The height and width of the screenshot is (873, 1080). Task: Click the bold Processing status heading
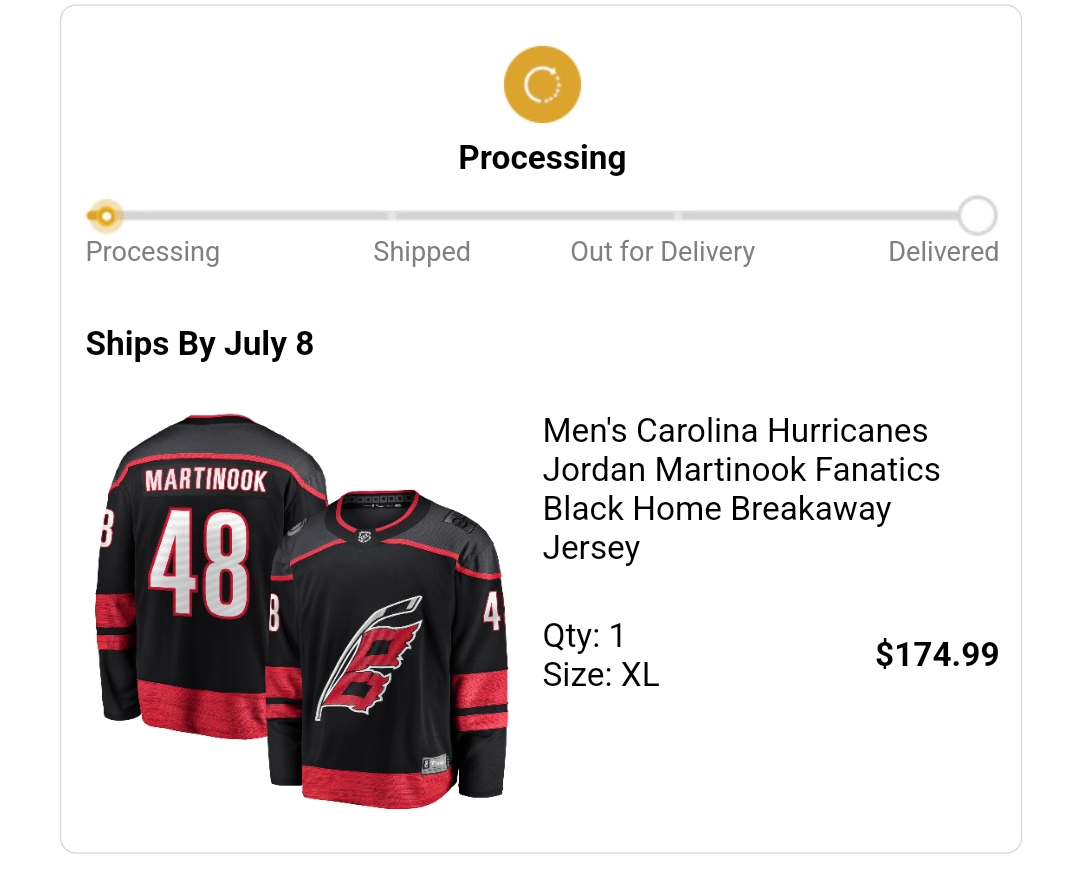pos(542,158)
